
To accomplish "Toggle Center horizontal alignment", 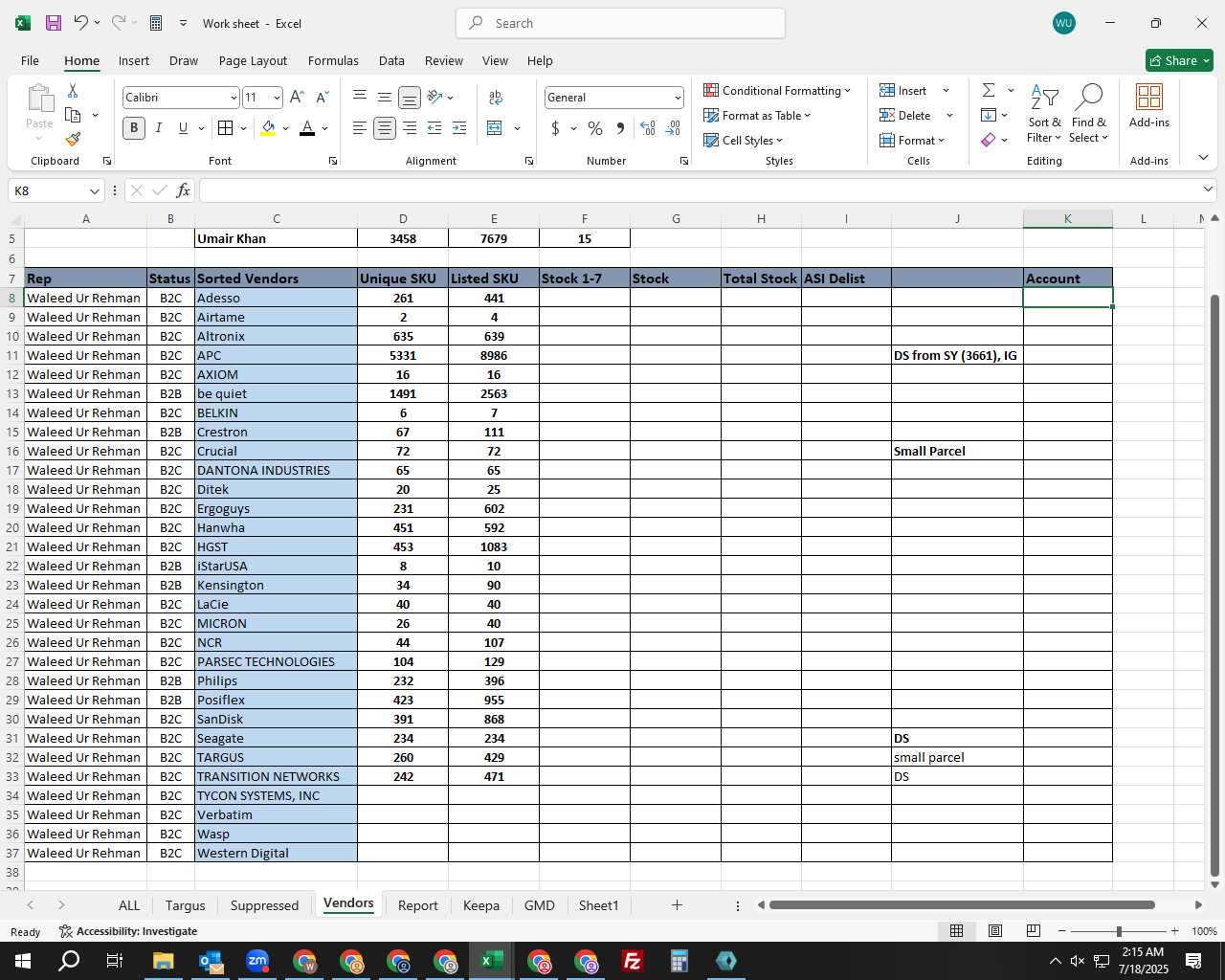I will point(385,128).
